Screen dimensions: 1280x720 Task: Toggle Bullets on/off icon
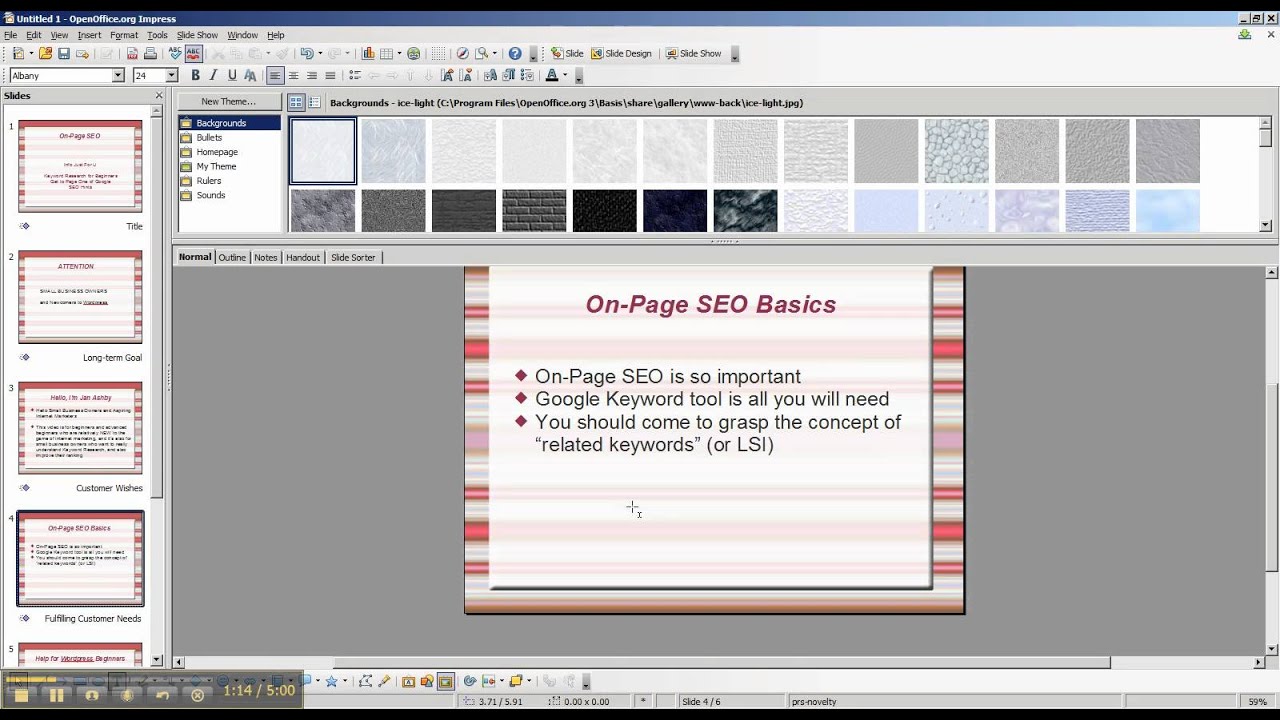coord(354,76)
